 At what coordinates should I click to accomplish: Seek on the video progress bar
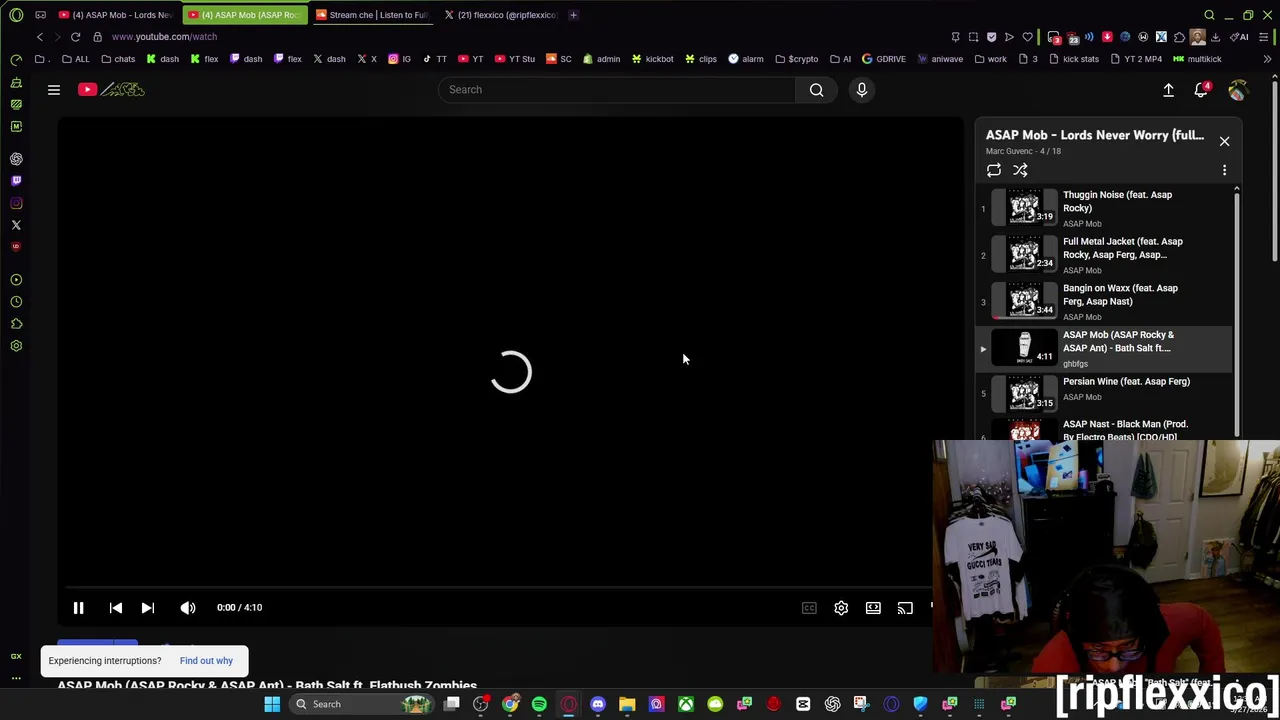(500, 587)
